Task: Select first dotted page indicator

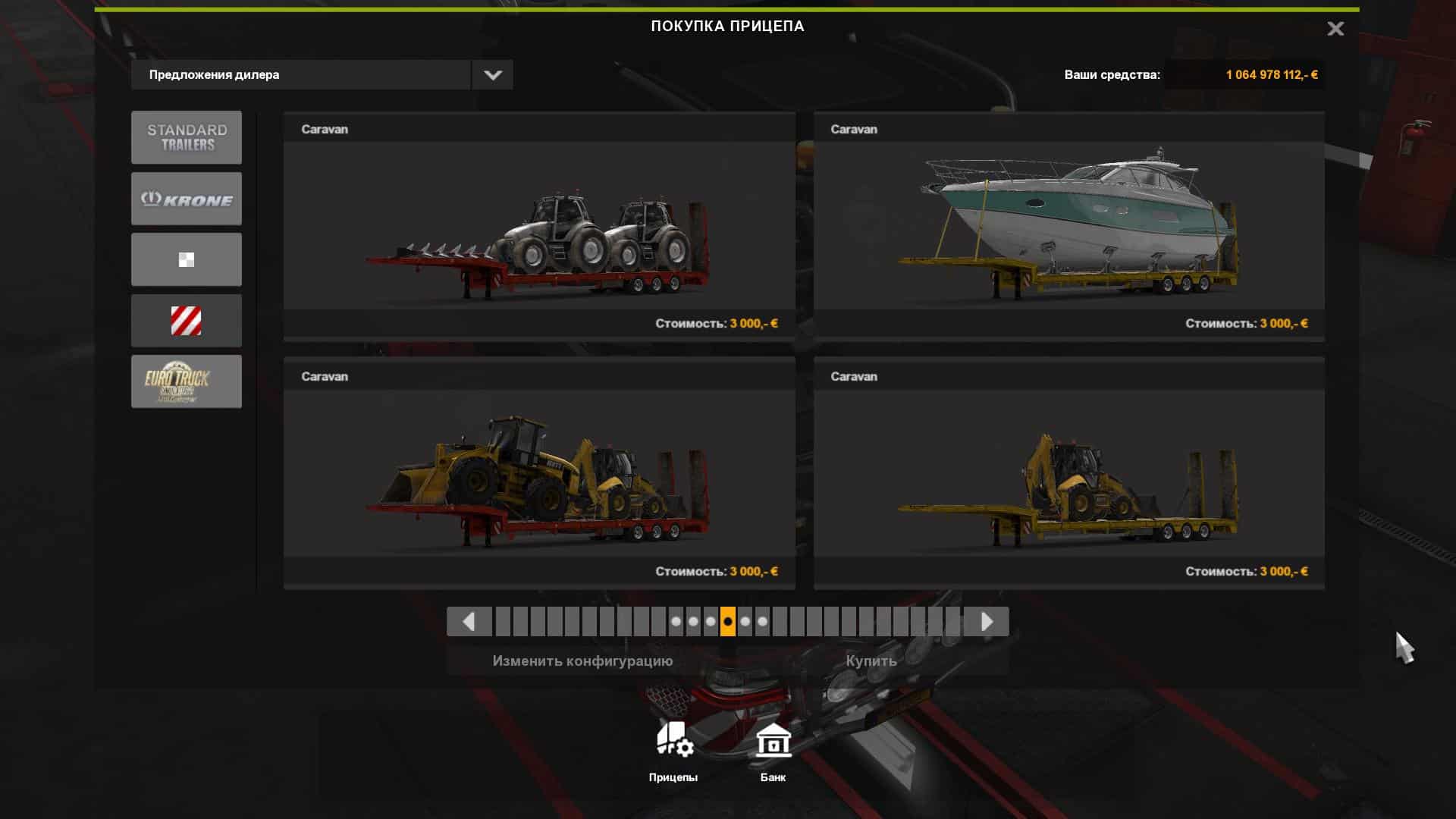Action: (x=676, y=622)
